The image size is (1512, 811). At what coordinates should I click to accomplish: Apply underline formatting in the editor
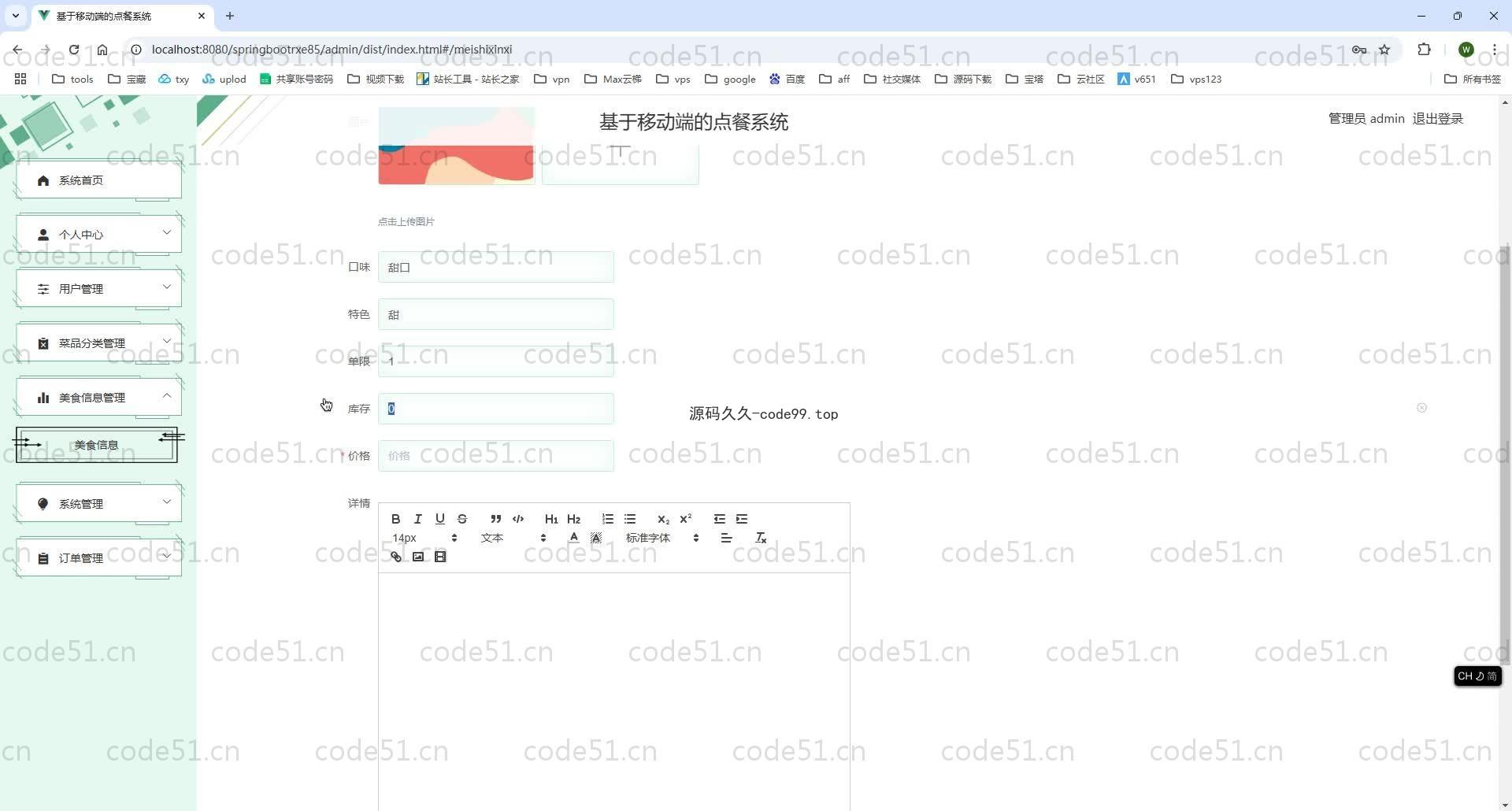pos(440,519)
